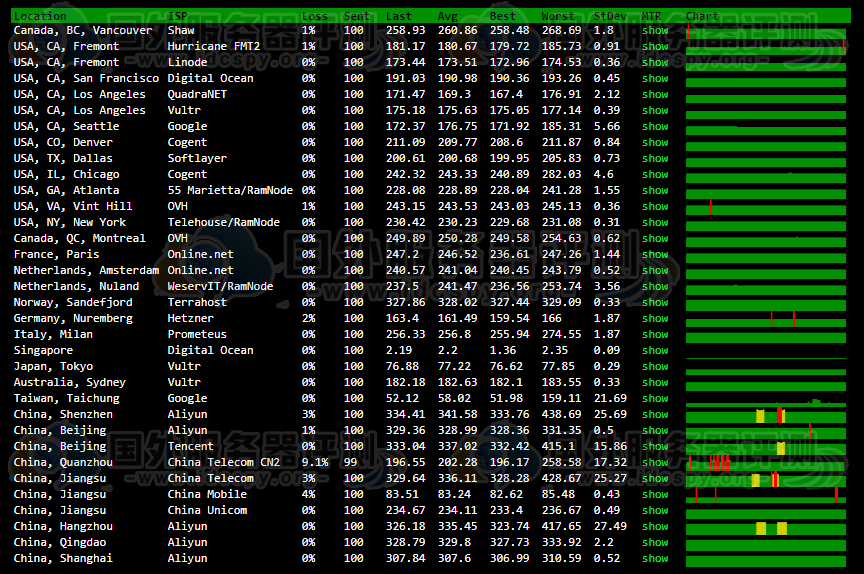864x574 pixels.
Task: Click the chart bar for Shenzhen Aliyun
Action: point(766,415)
